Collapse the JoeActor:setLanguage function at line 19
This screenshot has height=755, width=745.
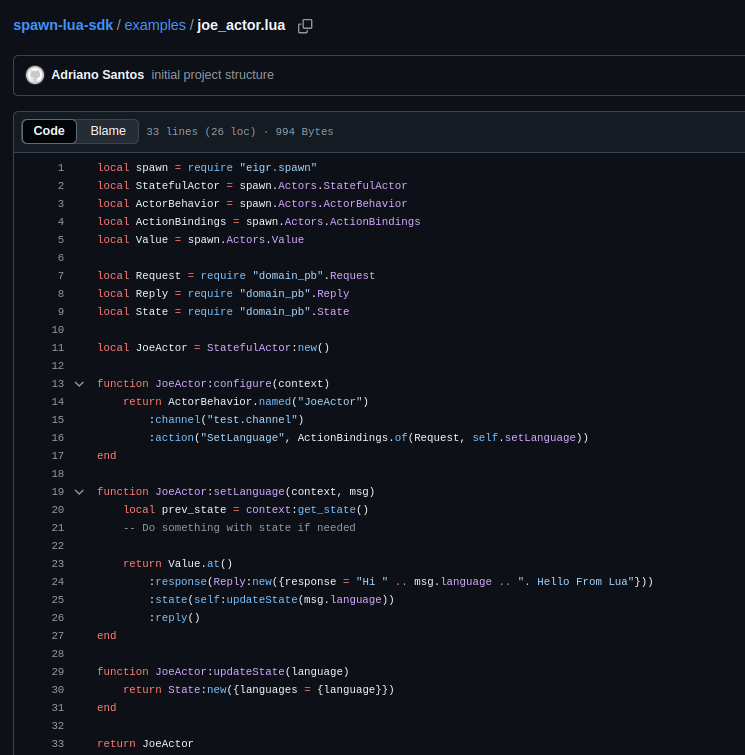point(79,492)
